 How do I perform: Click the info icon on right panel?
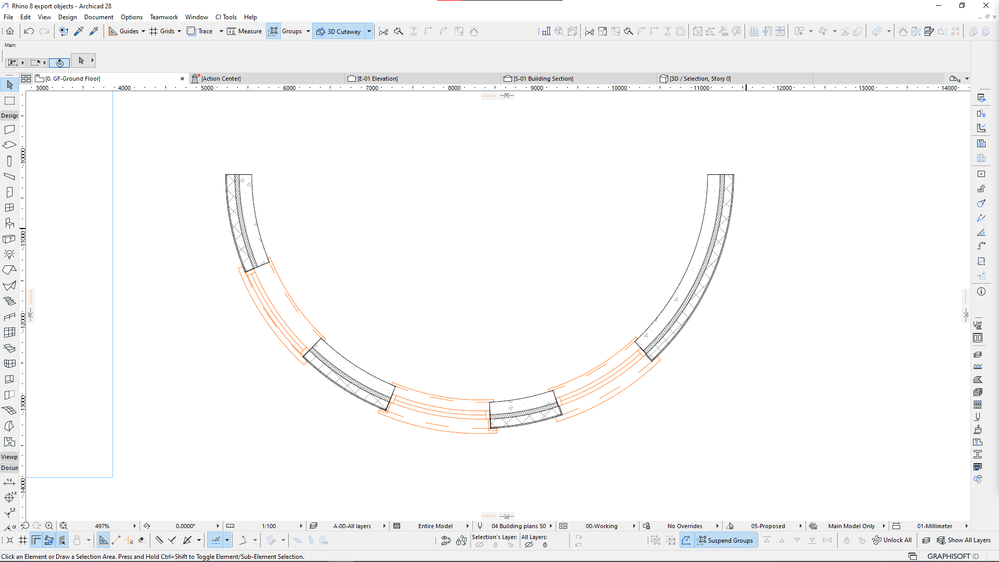pyautogui.click(x=981, y=291)
